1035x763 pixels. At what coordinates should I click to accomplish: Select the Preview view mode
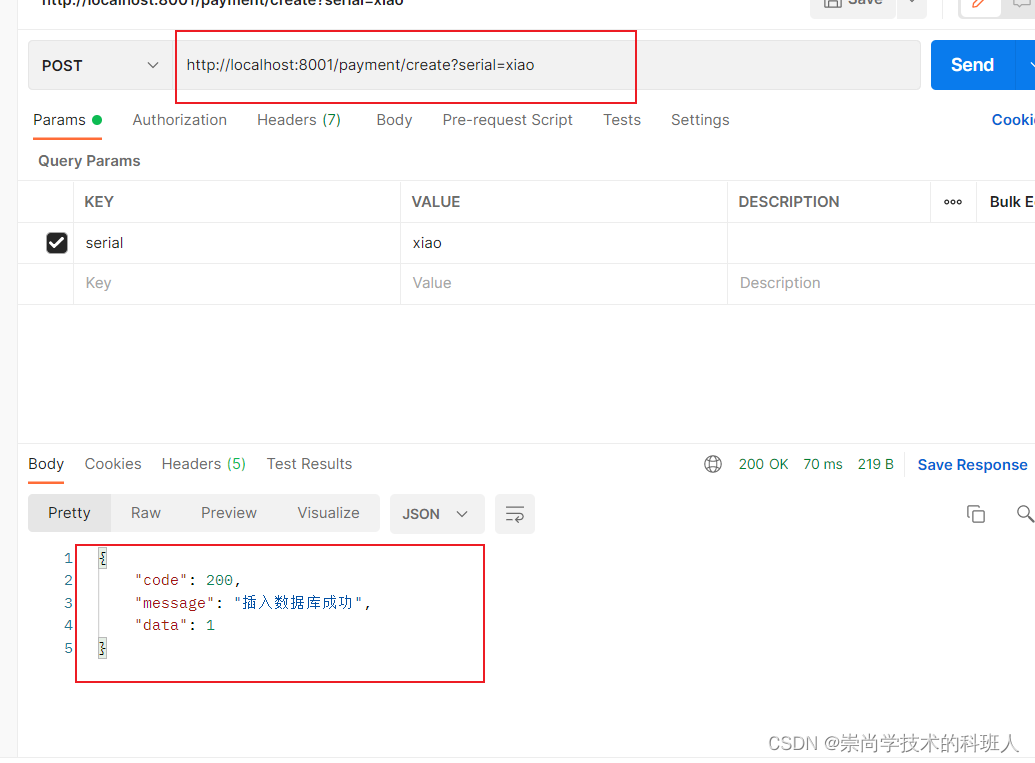pyautogui.click(x=229, y=513)
